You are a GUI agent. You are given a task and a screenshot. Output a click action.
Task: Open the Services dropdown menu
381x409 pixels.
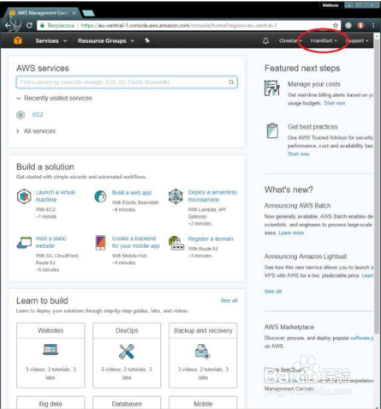point(51,41)
